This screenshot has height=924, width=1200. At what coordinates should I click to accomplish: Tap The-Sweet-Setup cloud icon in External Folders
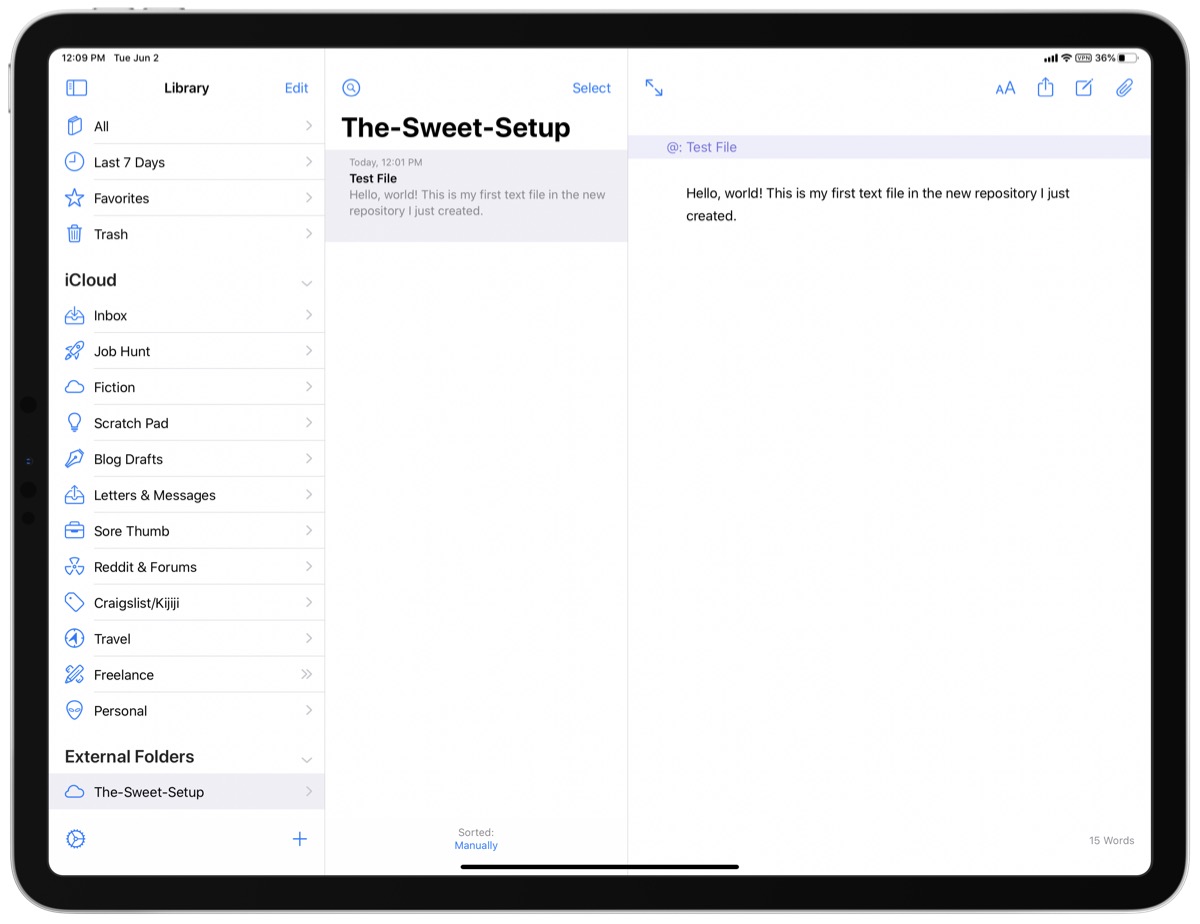(x=74, y=792)
